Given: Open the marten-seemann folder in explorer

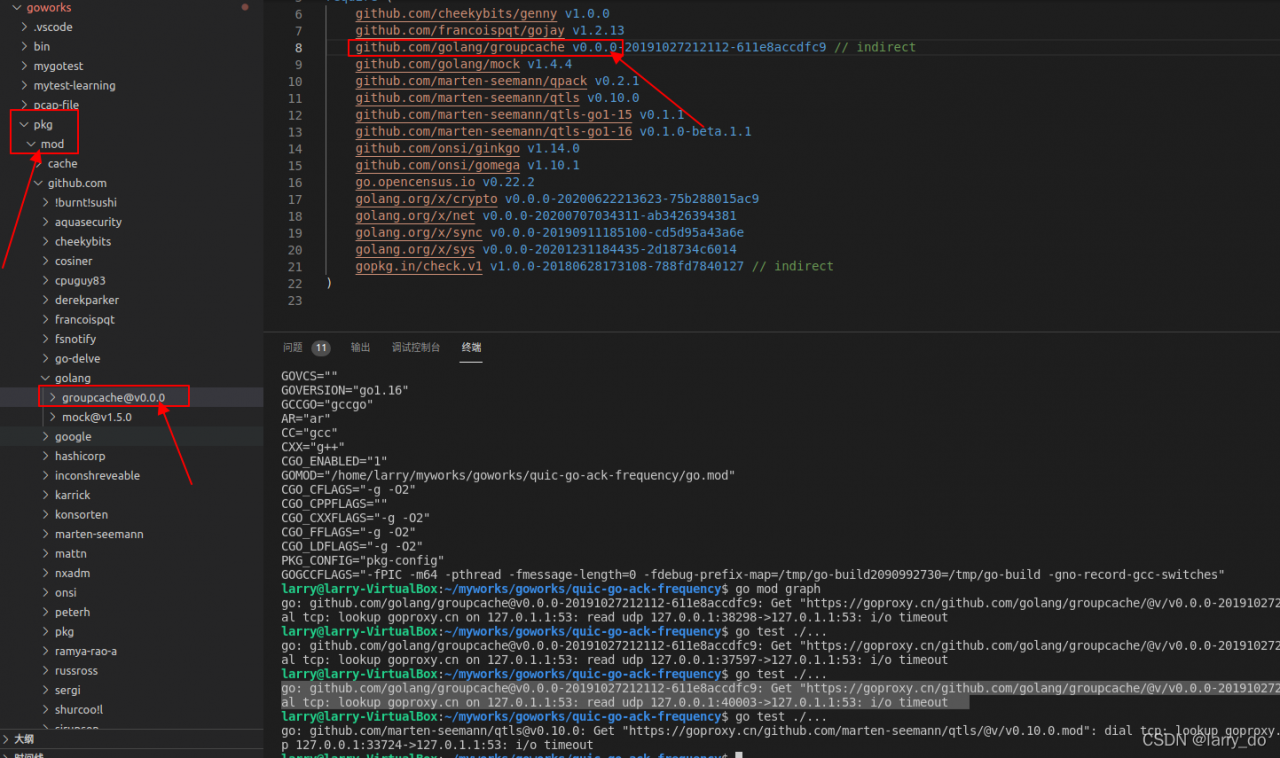Looking at the screenshot, I should click(99, 534).
